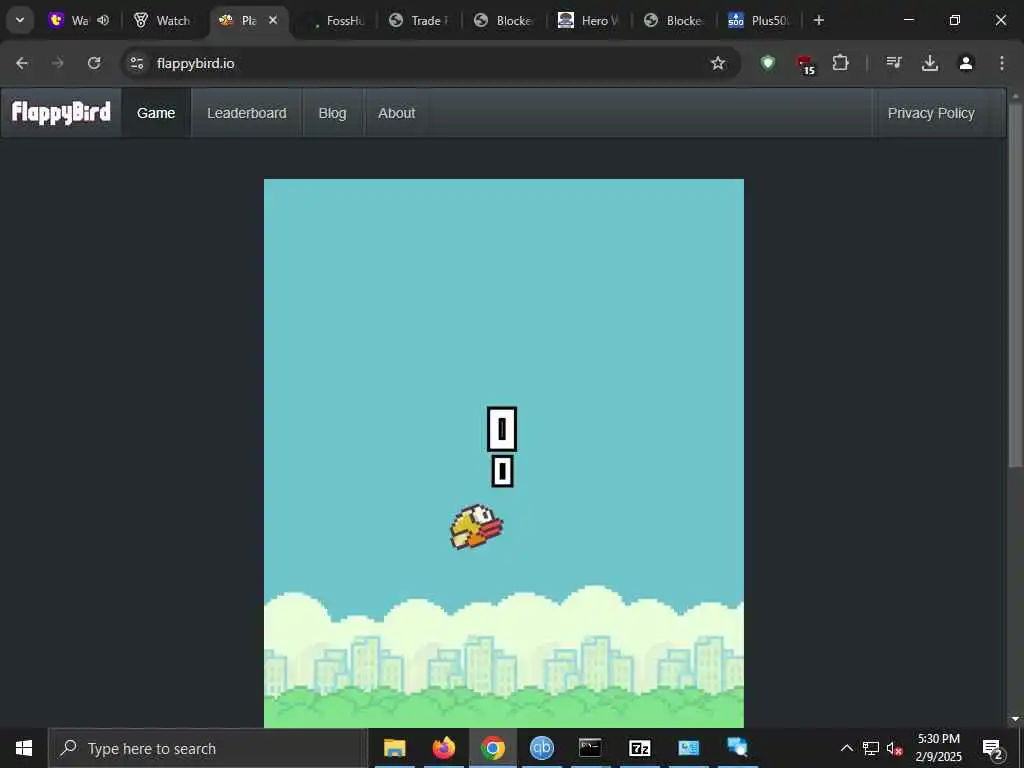Open the notification center icon
The image size is (1024, 768).
point(992,748)
